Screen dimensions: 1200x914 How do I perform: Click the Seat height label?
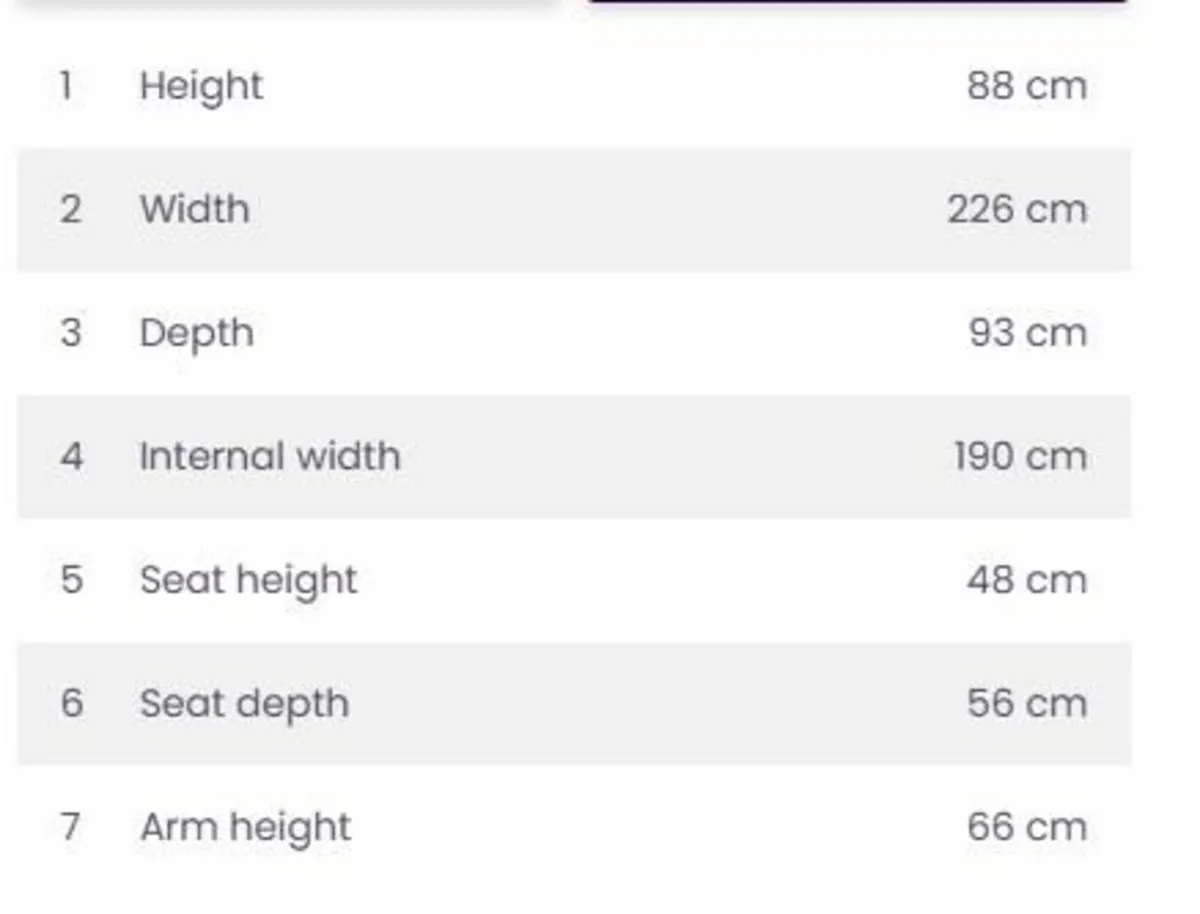248,581
